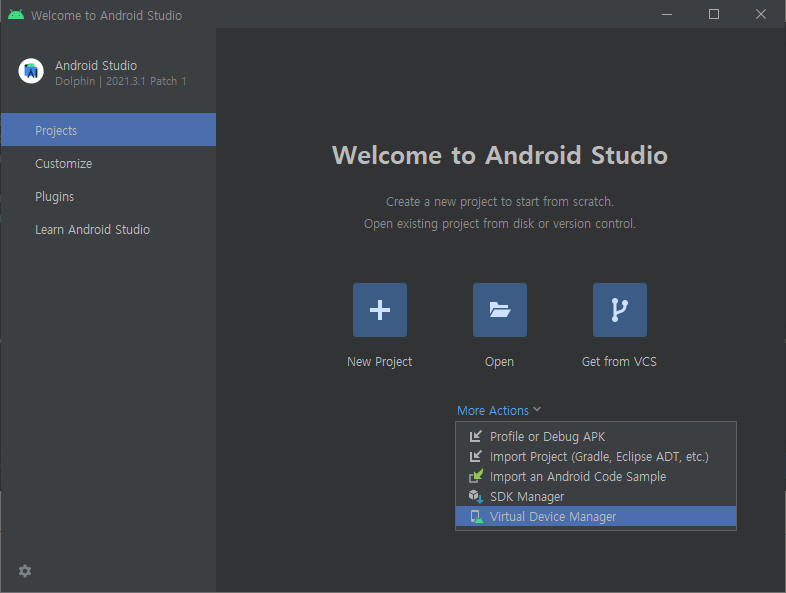
Task: Click the Import Android Code Sample icon
Action: [x=475, y=476]
